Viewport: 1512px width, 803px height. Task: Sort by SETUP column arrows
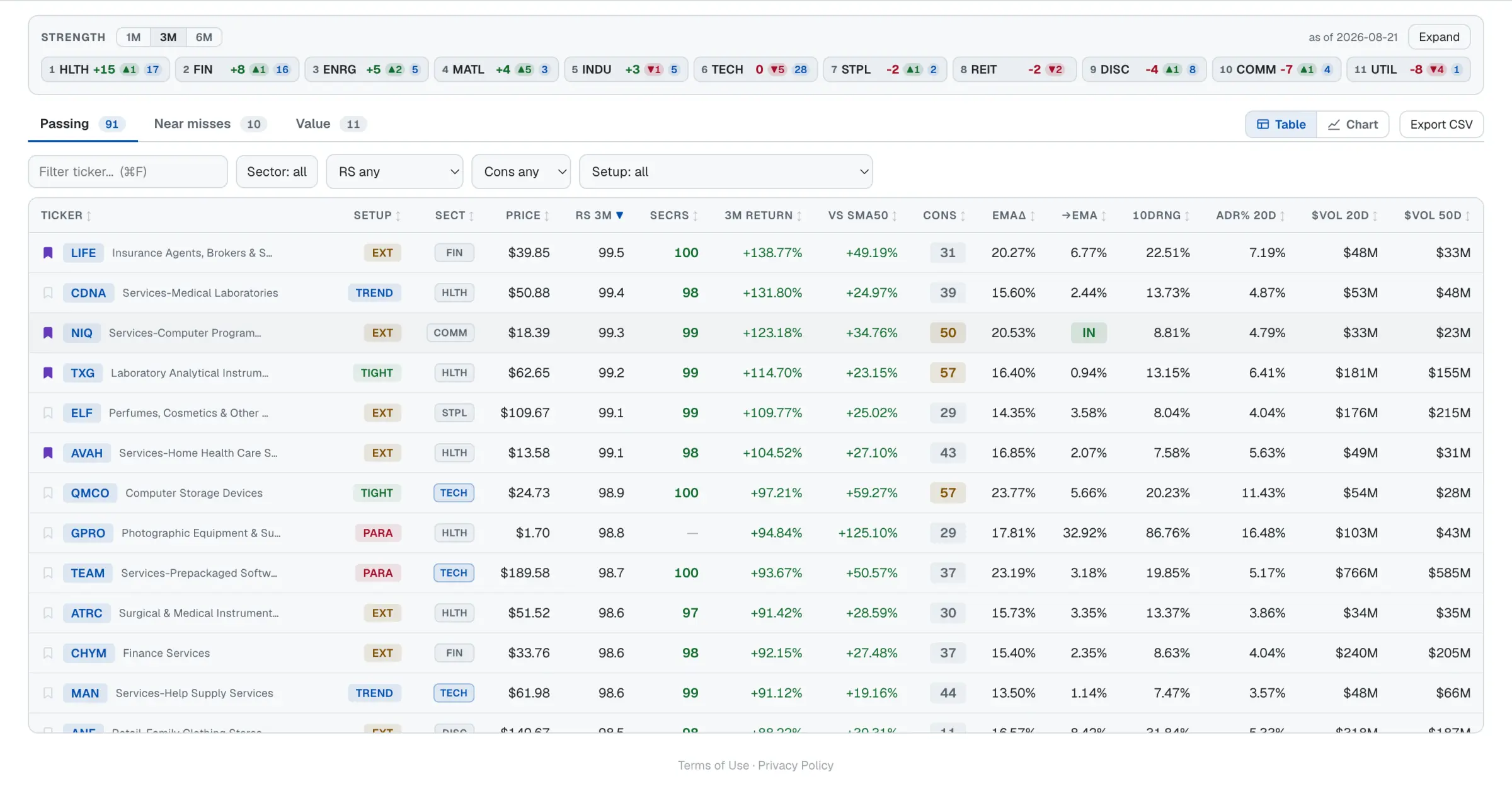[x=398, y=216]
